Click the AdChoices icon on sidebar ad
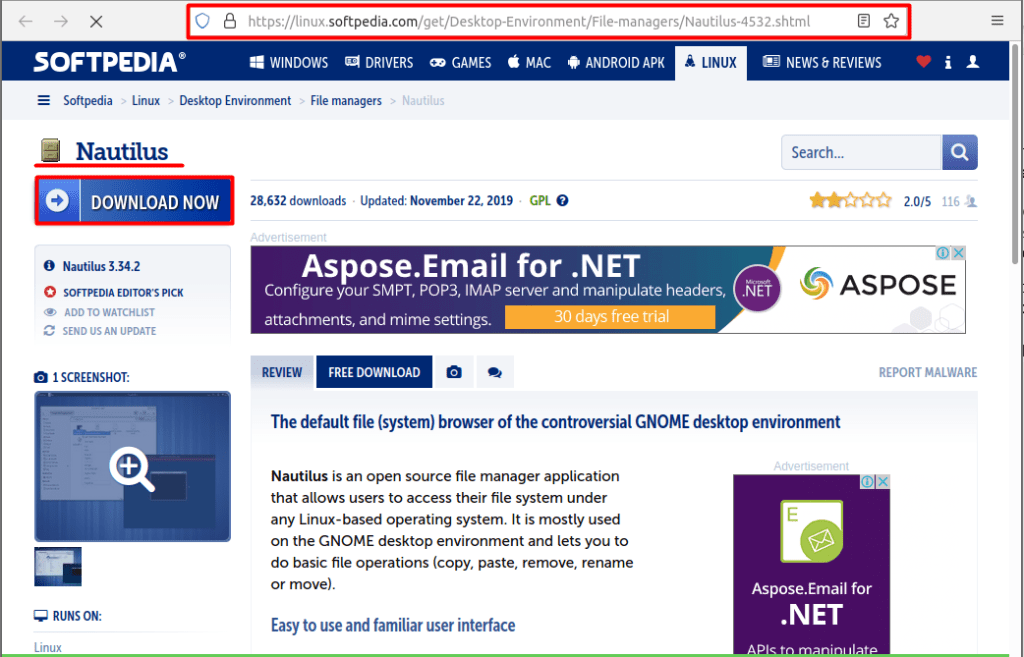This screenshot has height=657, width=1024. click(x=867, y=481)
